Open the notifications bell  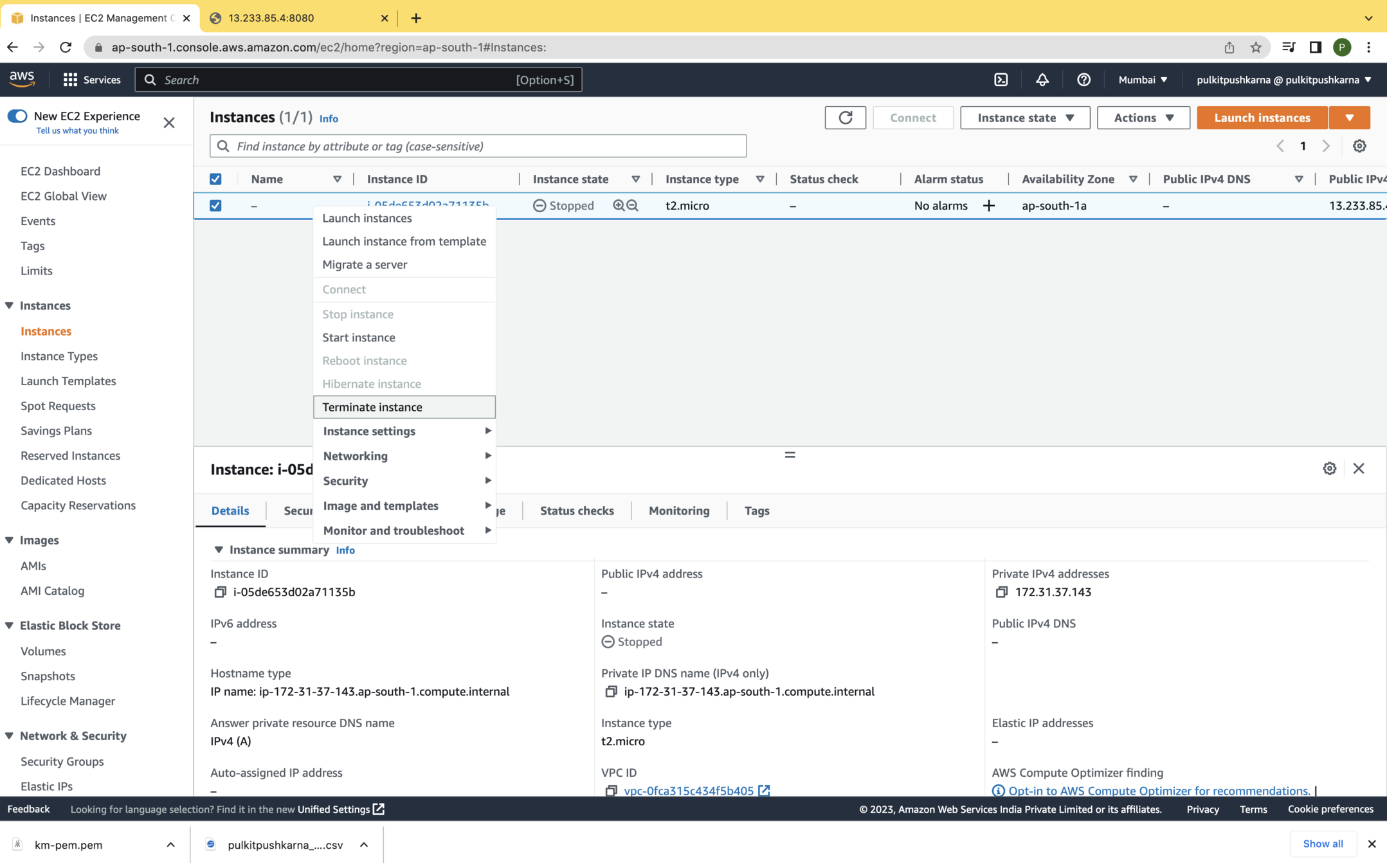click(x=1042, y=80)
